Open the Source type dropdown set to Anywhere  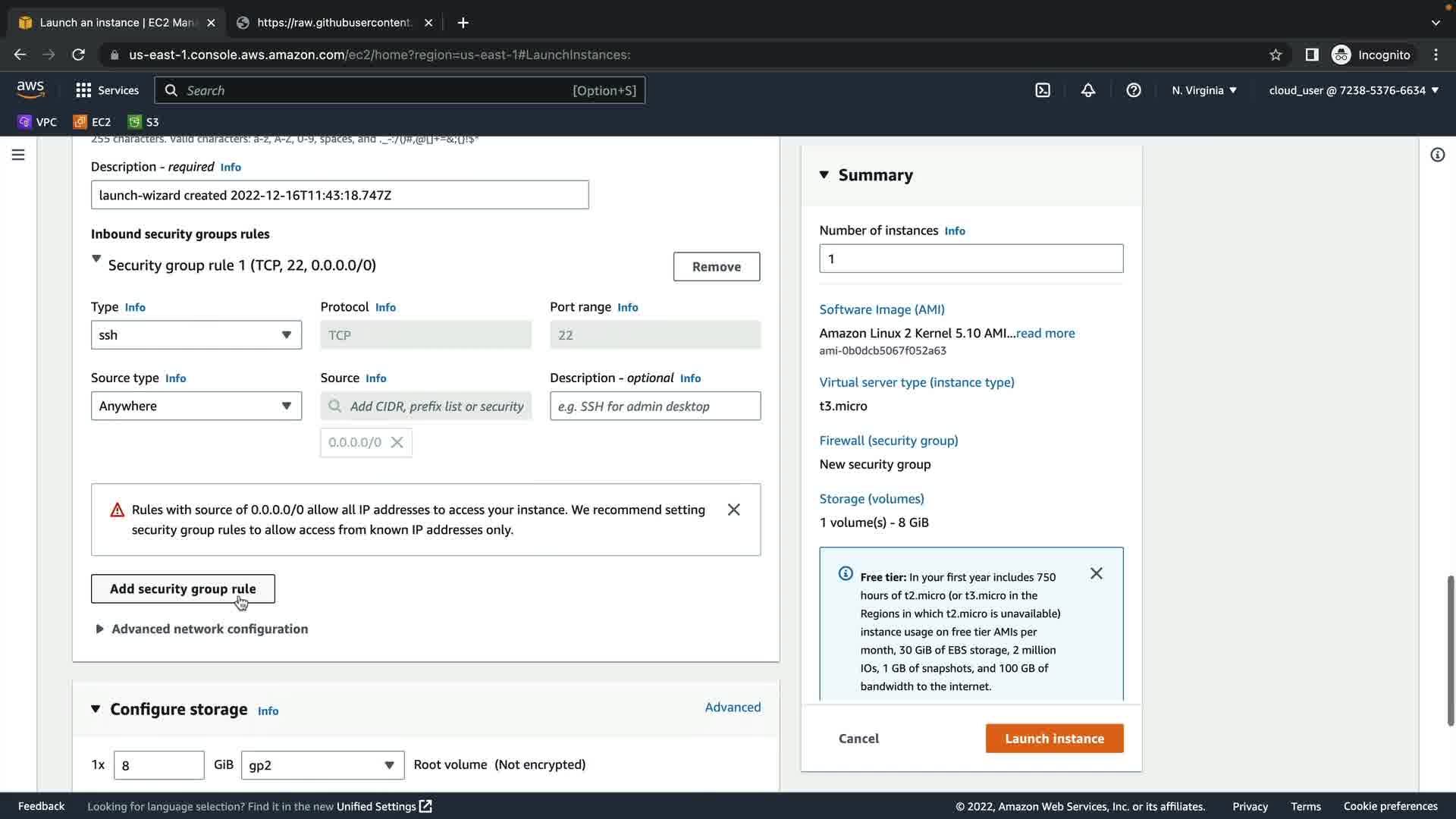[x=196, y=406]
